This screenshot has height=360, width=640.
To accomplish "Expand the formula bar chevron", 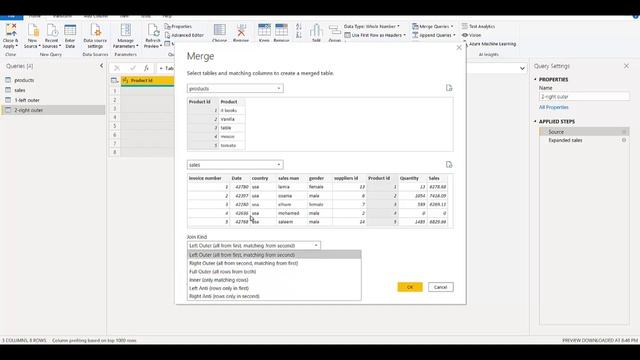I will pyautogui.click(x=522, y=68).
